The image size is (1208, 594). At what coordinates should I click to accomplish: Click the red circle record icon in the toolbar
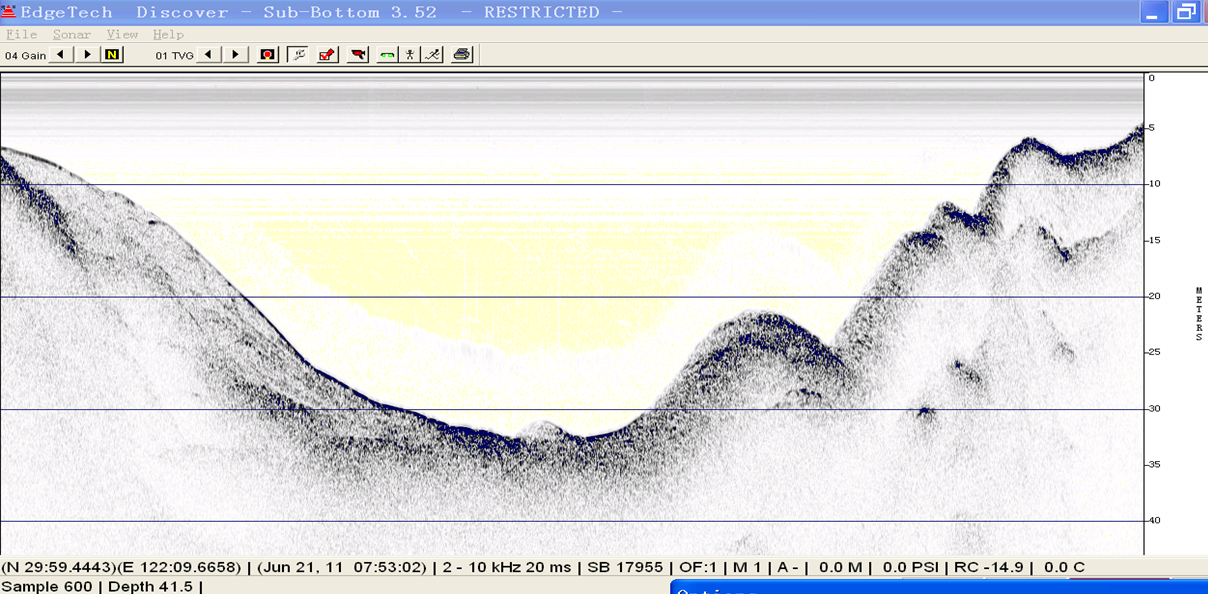click(x=268, y=54)
